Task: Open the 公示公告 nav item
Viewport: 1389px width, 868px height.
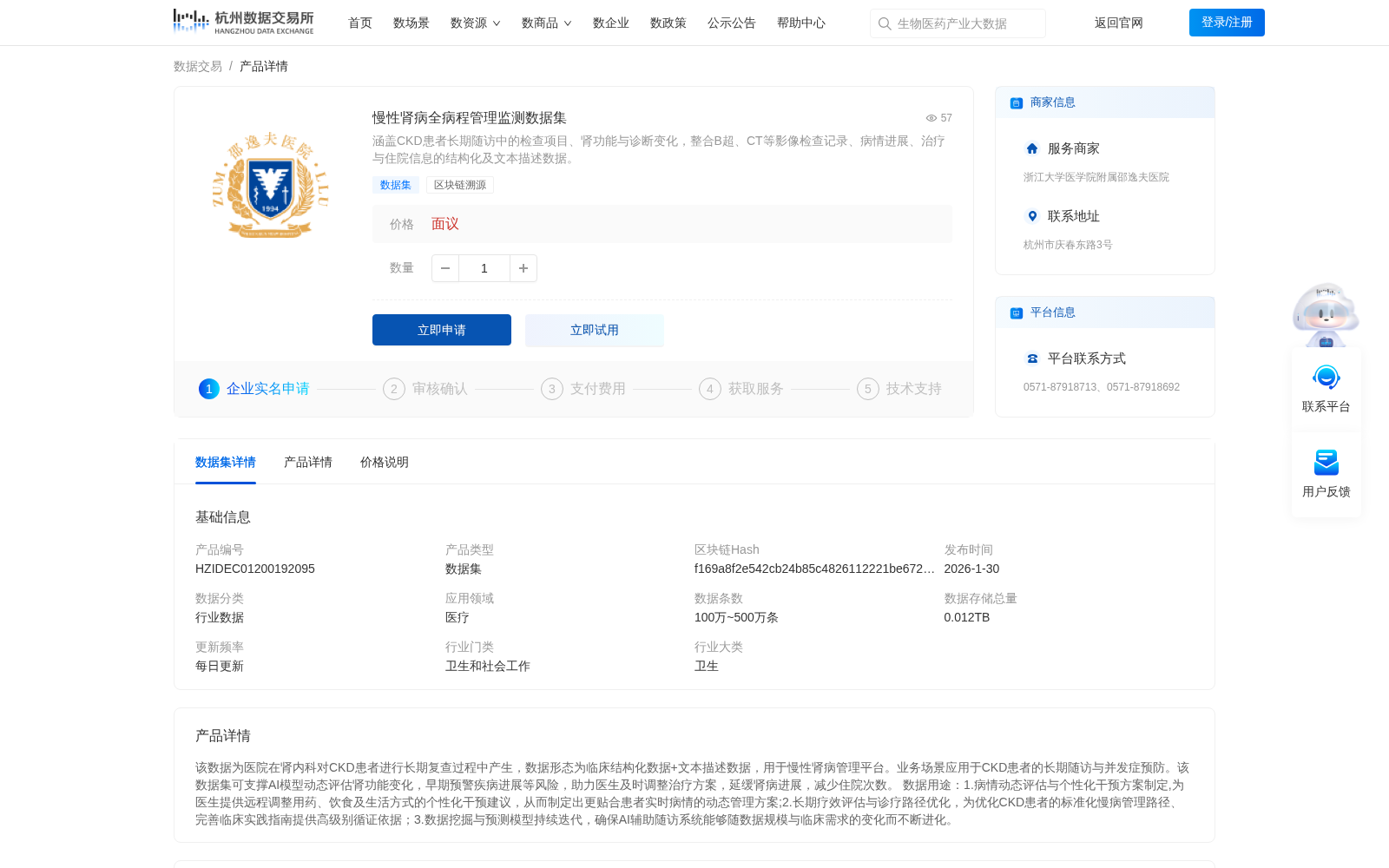Action: click(732, 23)
